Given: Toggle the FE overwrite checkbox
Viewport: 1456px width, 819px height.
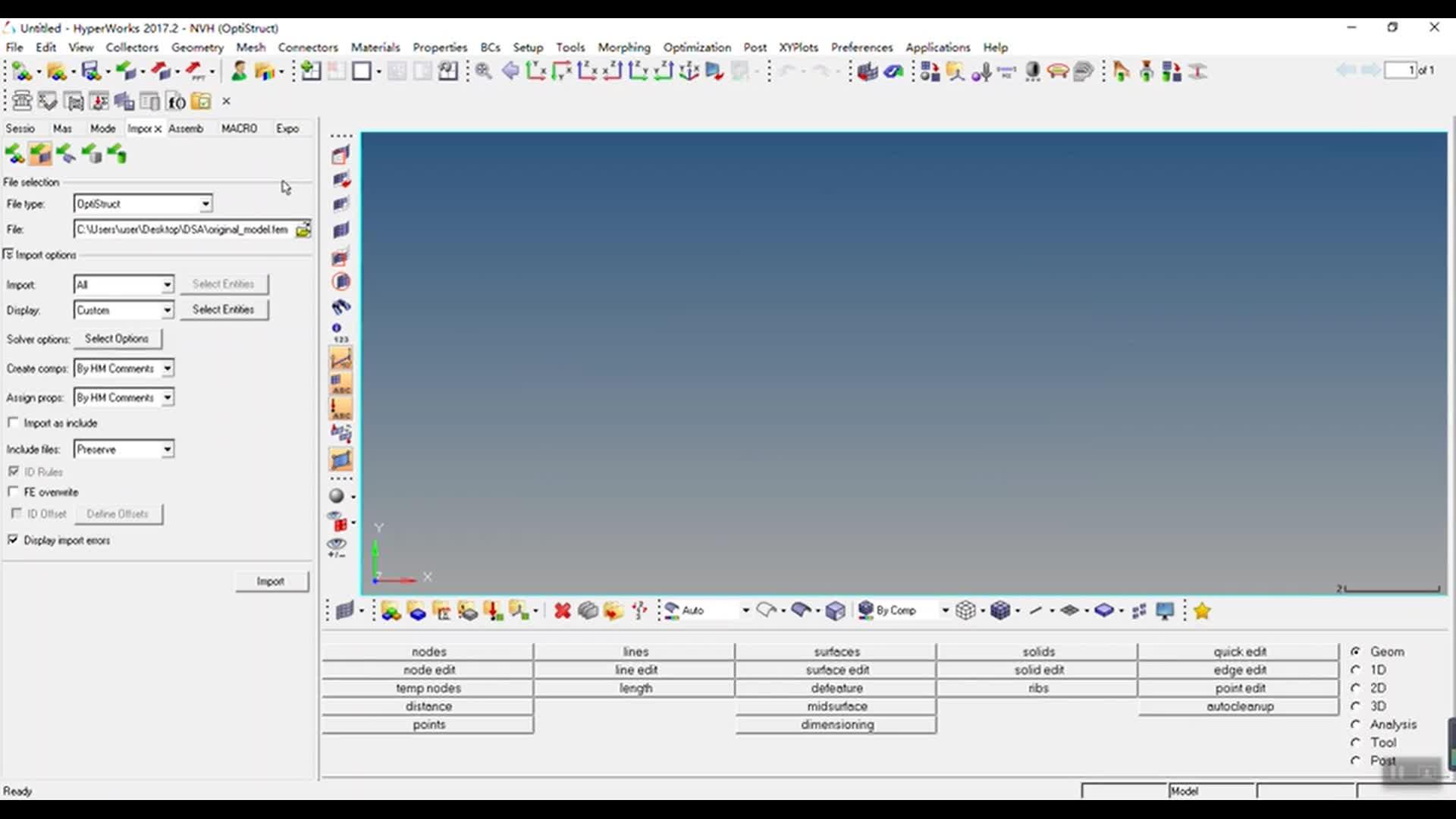Looking at the screenshot, I should [13, 491].
